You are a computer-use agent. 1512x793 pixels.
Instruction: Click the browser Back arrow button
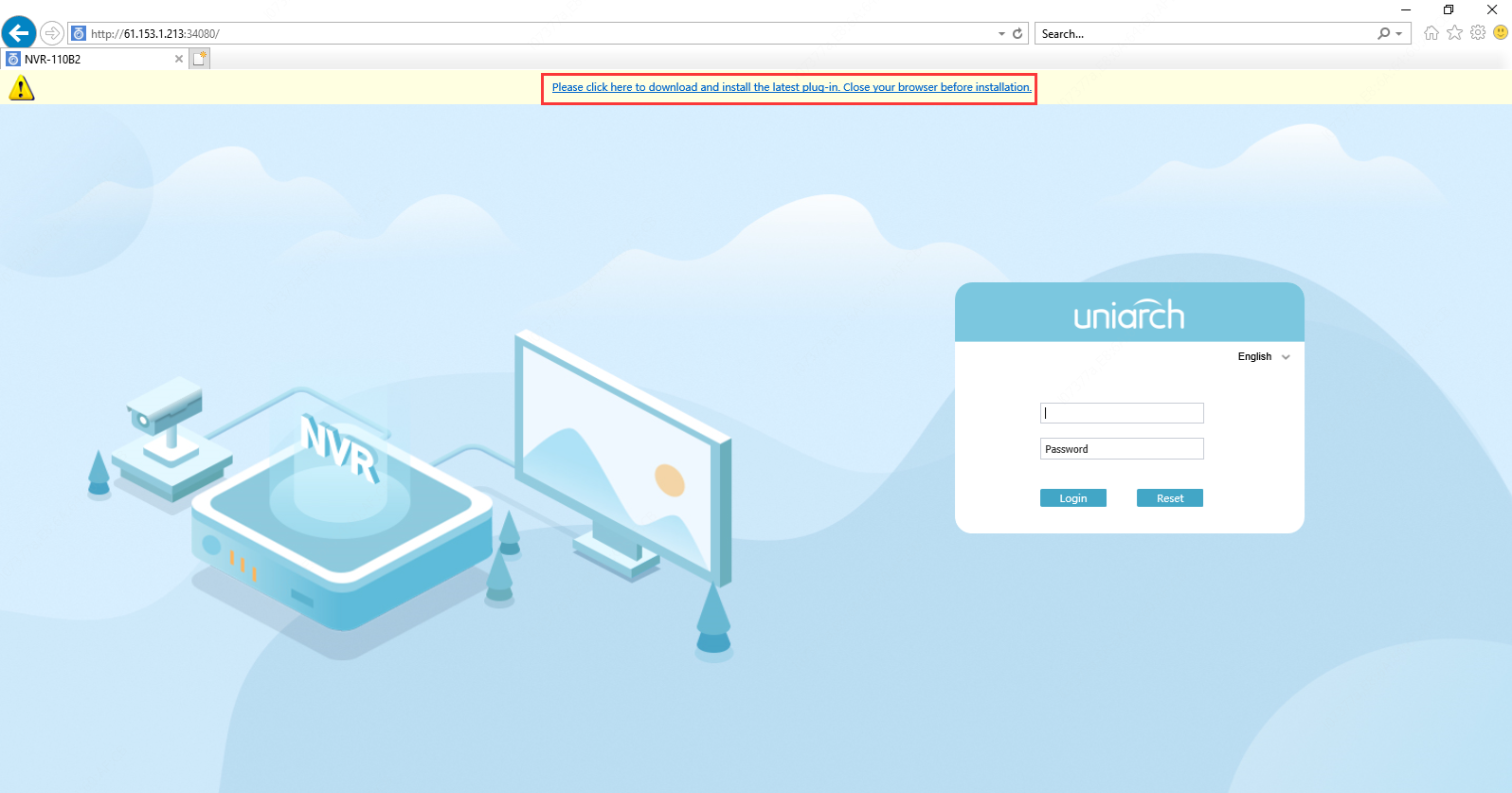tap(19, 33)
